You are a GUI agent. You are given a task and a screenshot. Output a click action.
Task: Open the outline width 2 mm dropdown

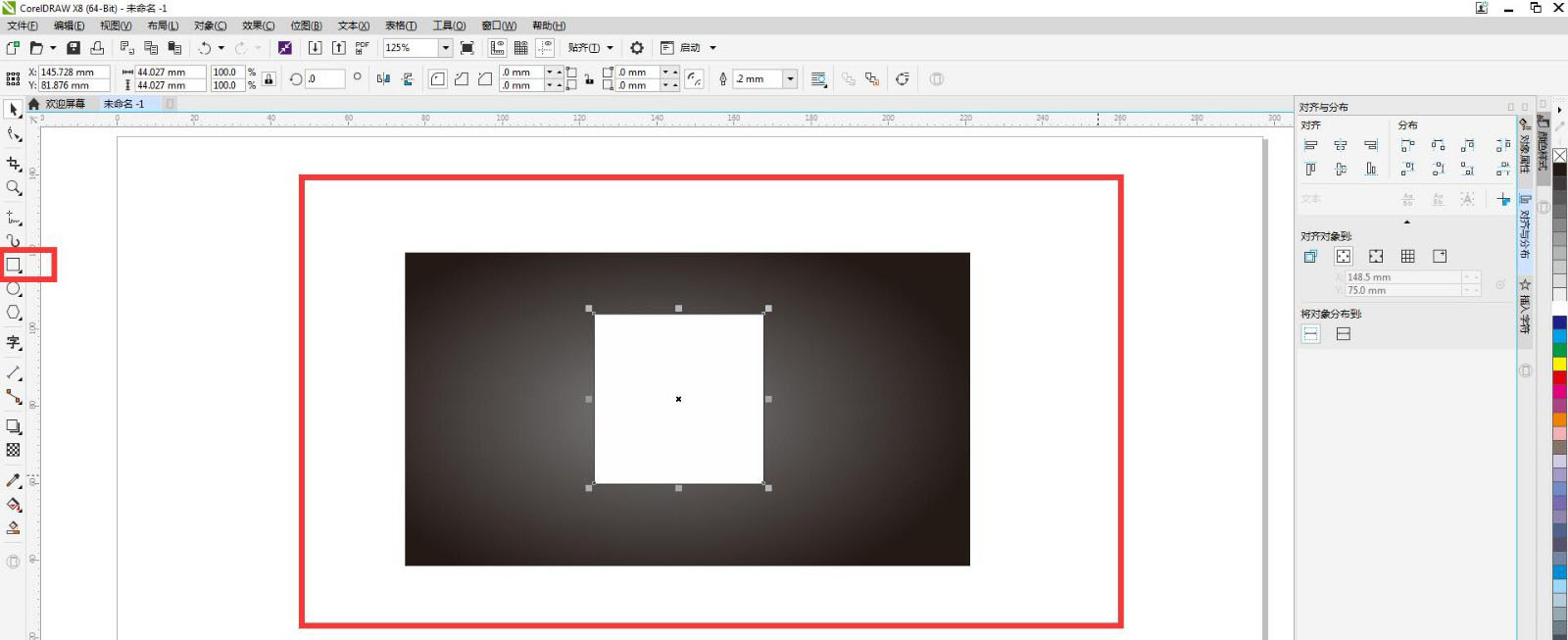tap(790, 78)
